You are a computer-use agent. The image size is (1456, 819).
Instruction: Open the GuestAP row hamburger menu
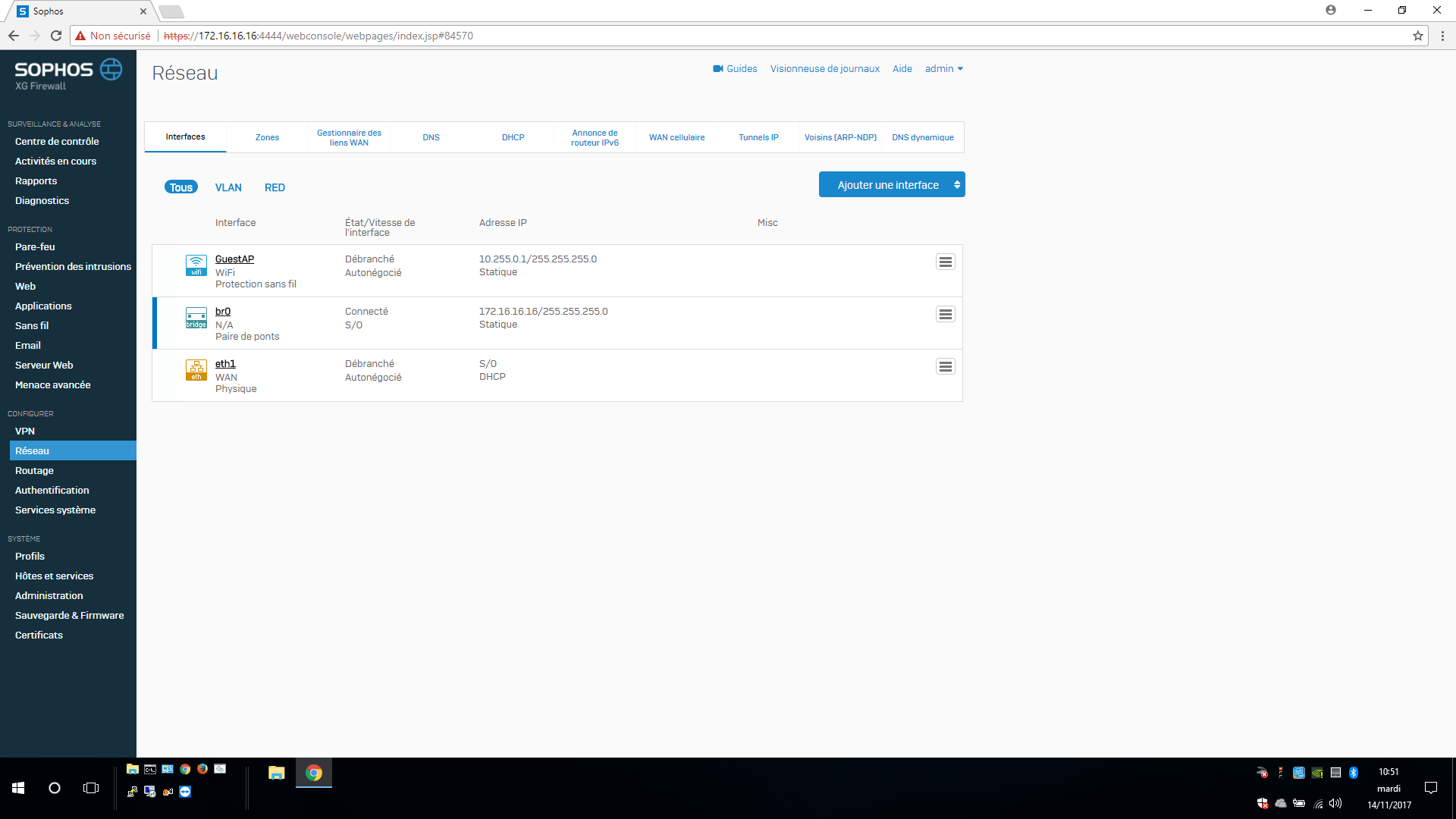point(945,262)
